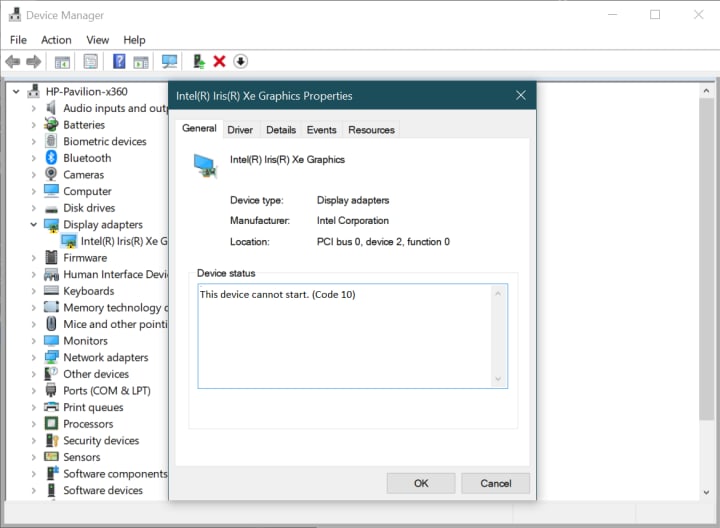Select Intel(R) Iris(R) Xe tree item

click(114, 241)
